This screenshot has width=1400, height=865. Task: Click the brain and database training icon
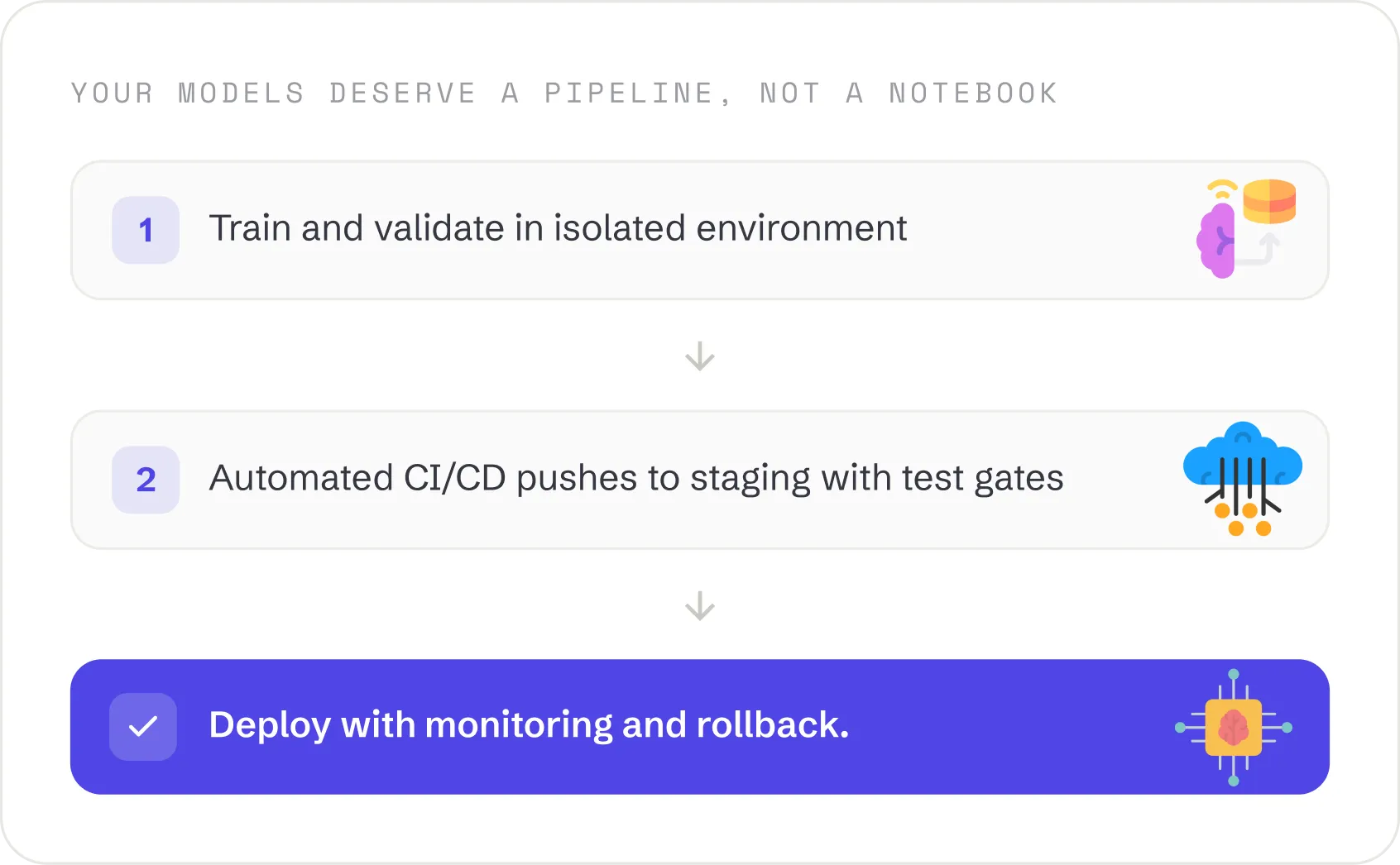pyautogui.click(x=1246, y=229)
